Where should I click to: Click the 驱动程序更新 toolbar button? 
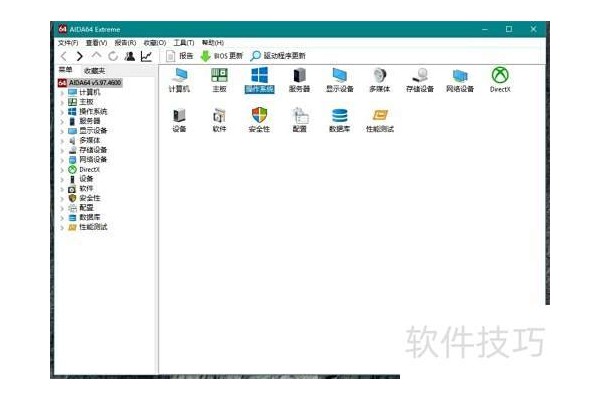coord(277,56)
